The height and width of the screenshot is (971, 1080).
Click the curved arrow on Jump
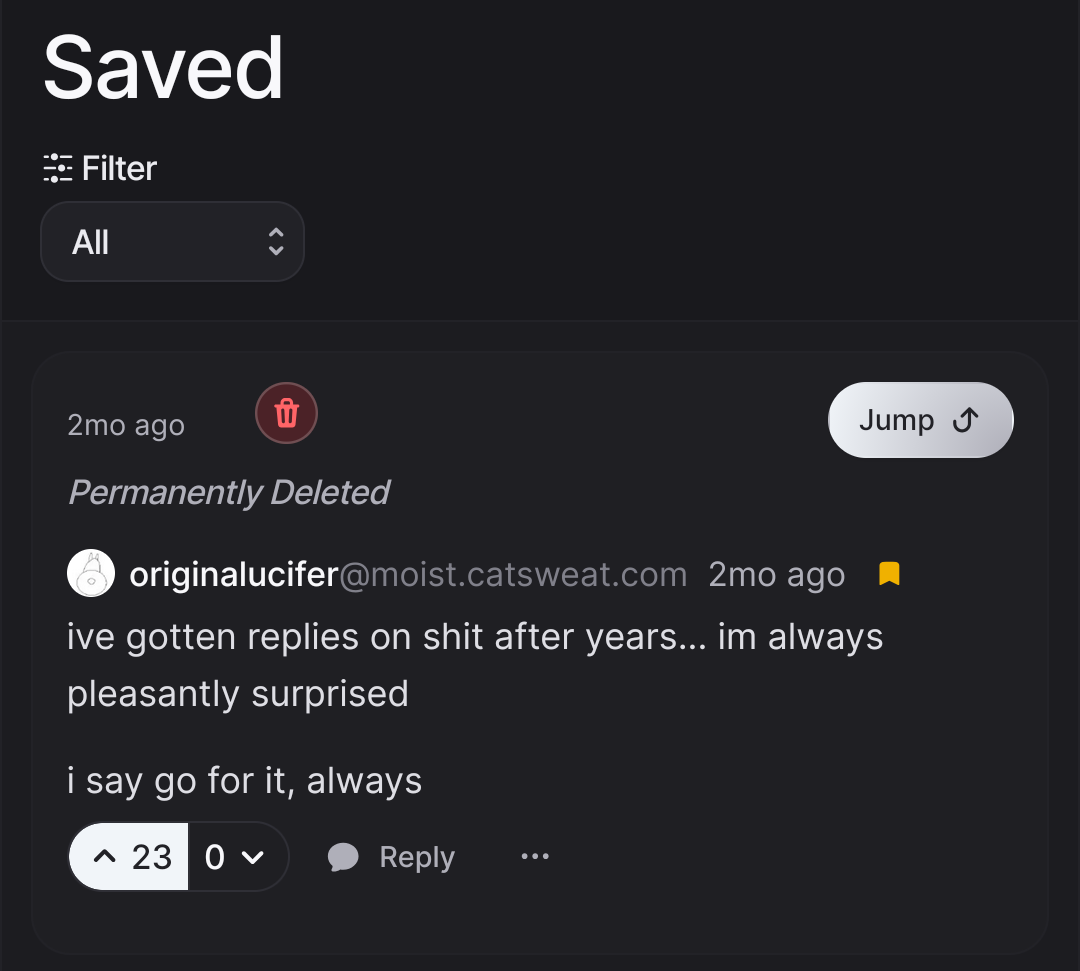click(x=965, y=421)
